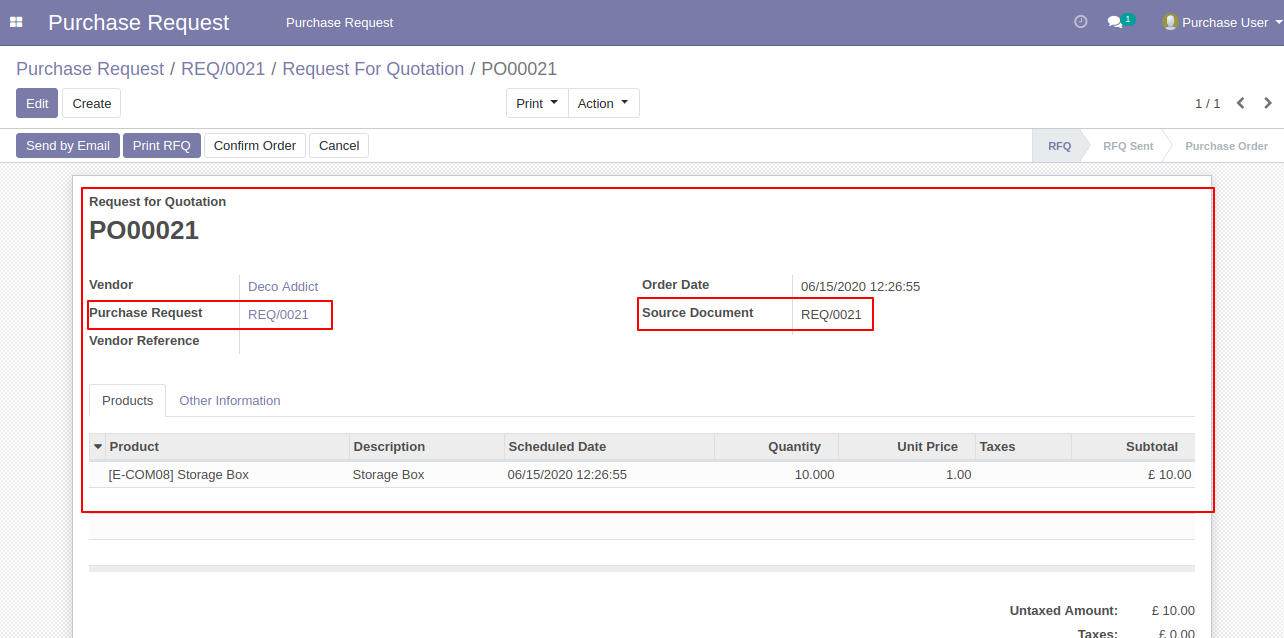Select the RFQ Sent status stage
1284x638 pixels.
pos(1127,146)
